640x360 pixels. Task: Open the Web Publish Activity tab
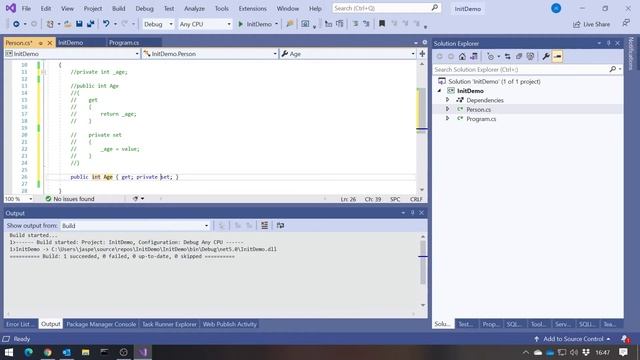(x=230, y=324)
